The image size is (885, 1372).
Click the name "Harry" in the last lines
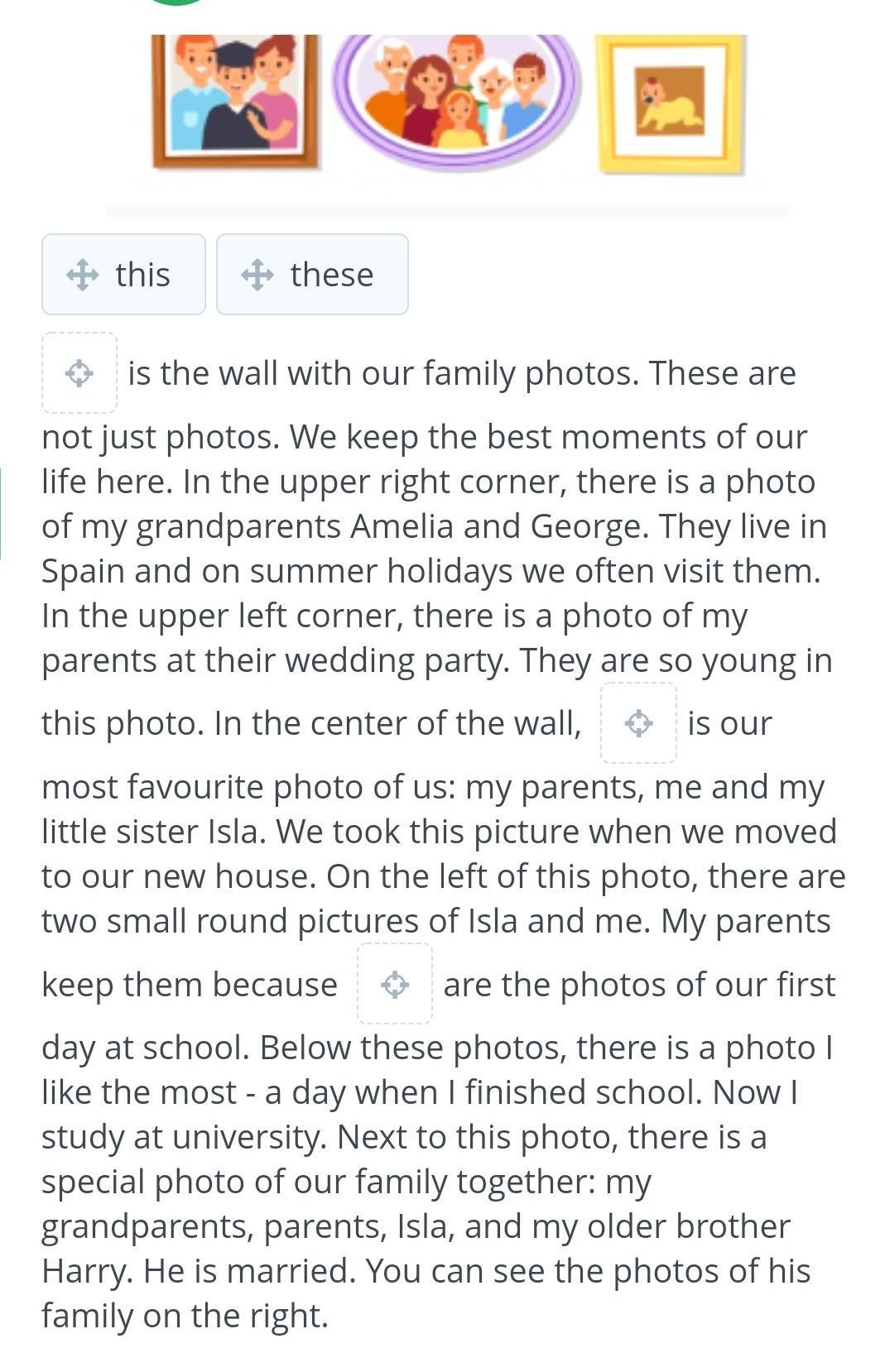[87, 1271]
